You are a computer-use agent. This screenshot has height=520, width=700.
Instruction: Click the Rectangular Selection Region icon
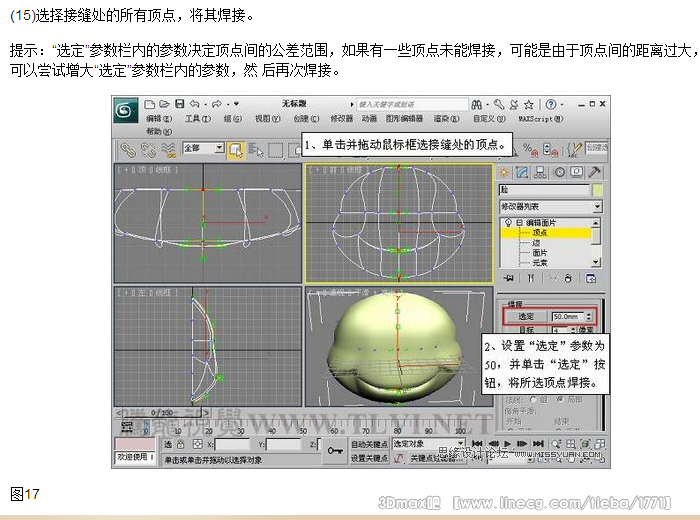tap(275, 150)
